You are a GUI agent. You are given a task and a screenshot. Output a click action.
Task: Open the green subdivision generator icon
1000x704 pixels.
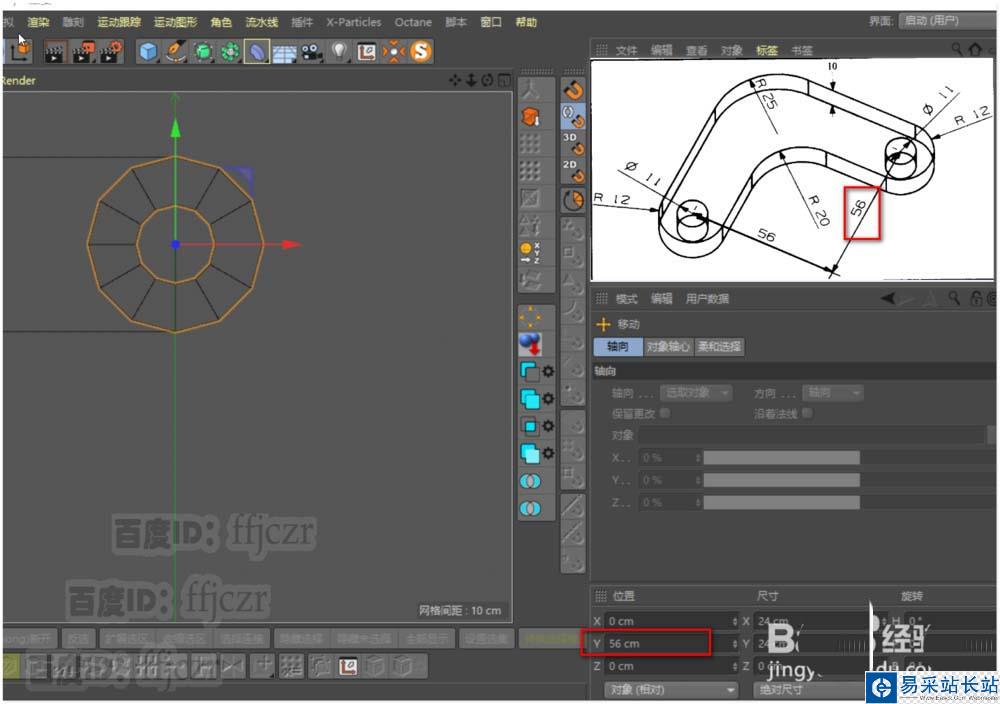pos(203,52)
